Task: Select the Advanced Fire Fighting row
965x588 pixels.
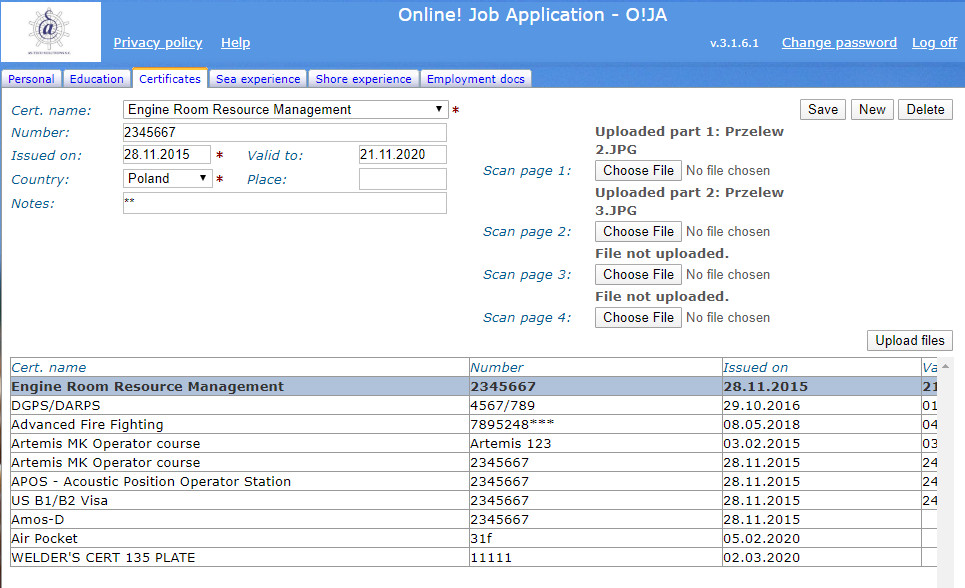Action: (x=474, y=425)
